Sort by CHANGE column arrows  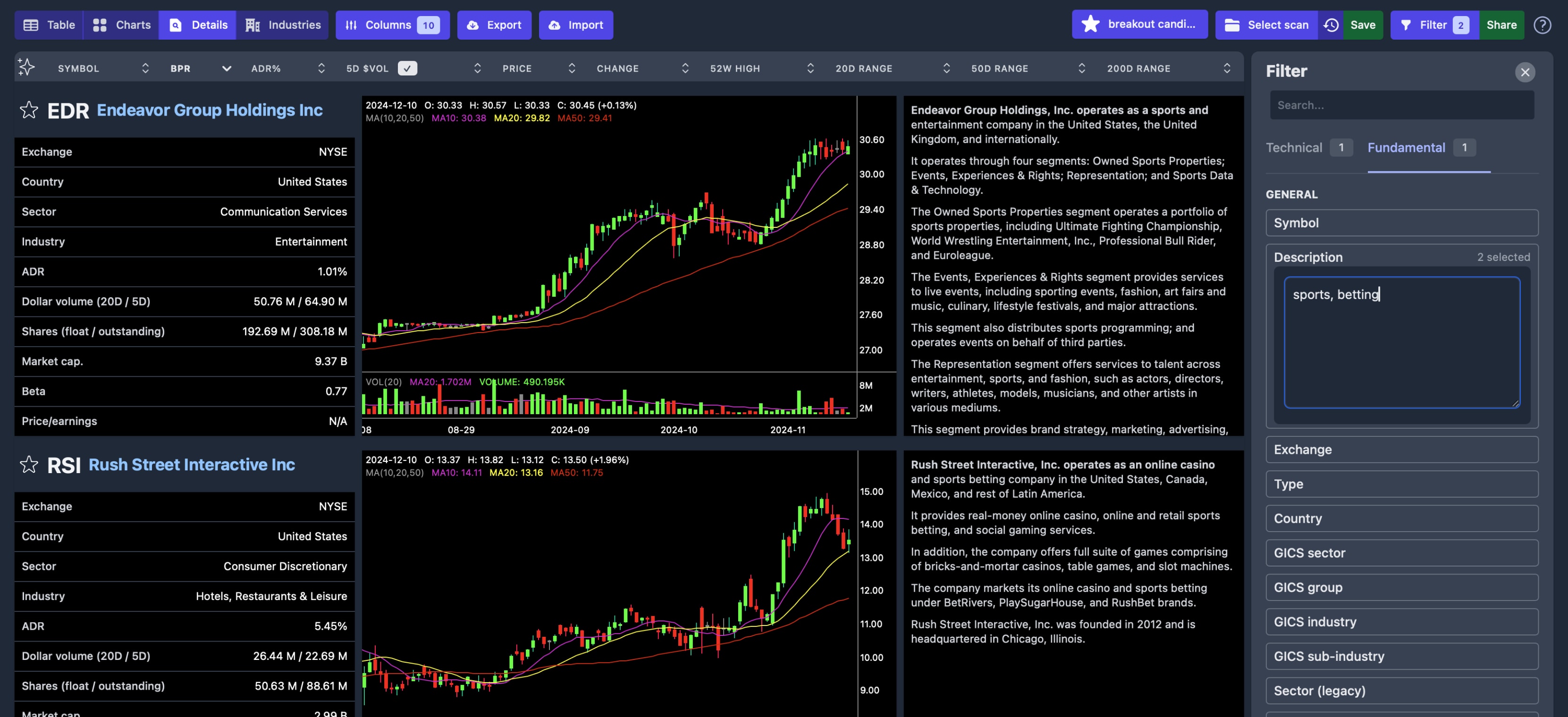point(685,68)
